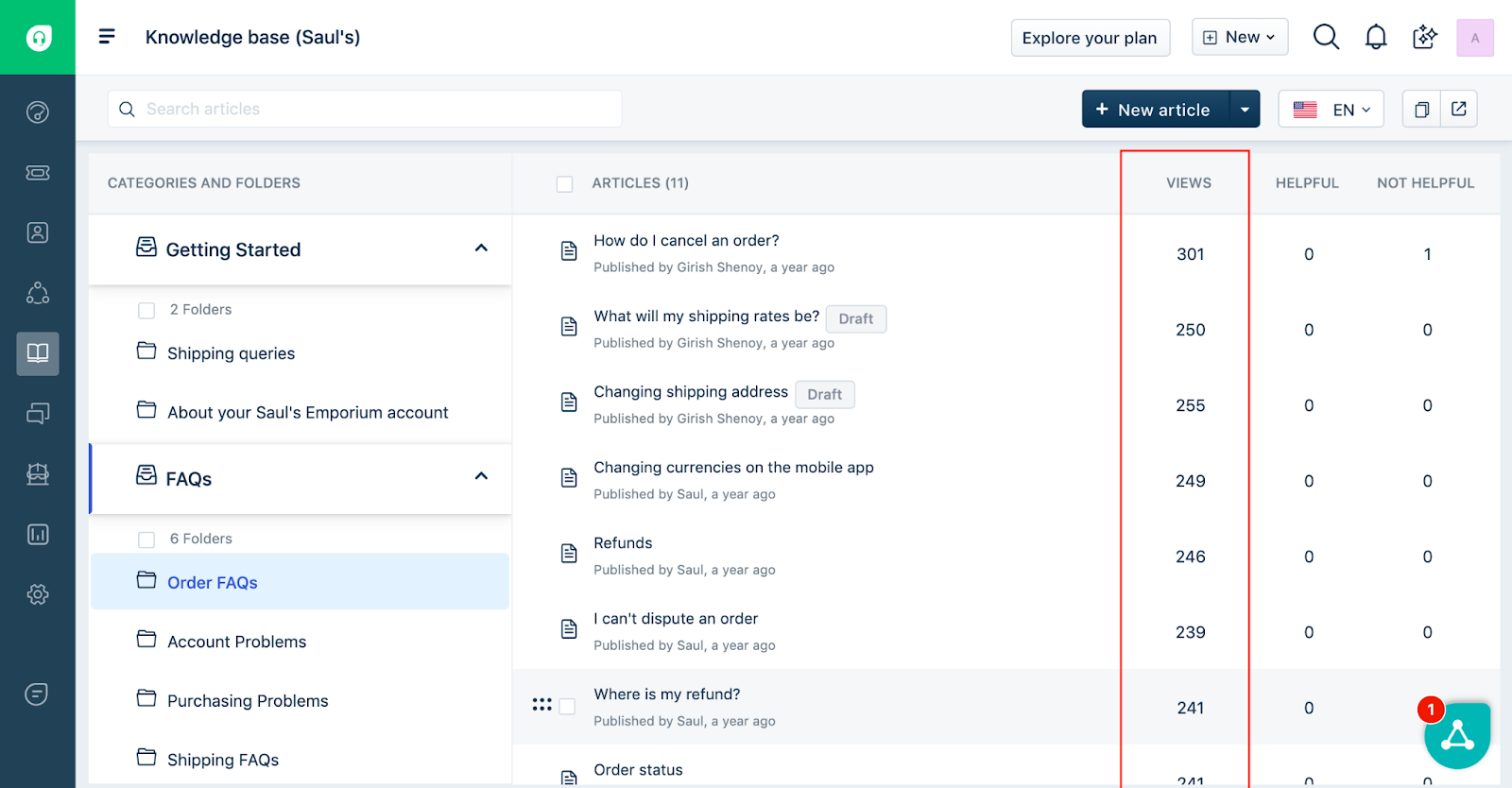Open the tickets icon in sidebar
This screenshot has width=1512, height=788.
pyautogui.click(x=38, y=172)
